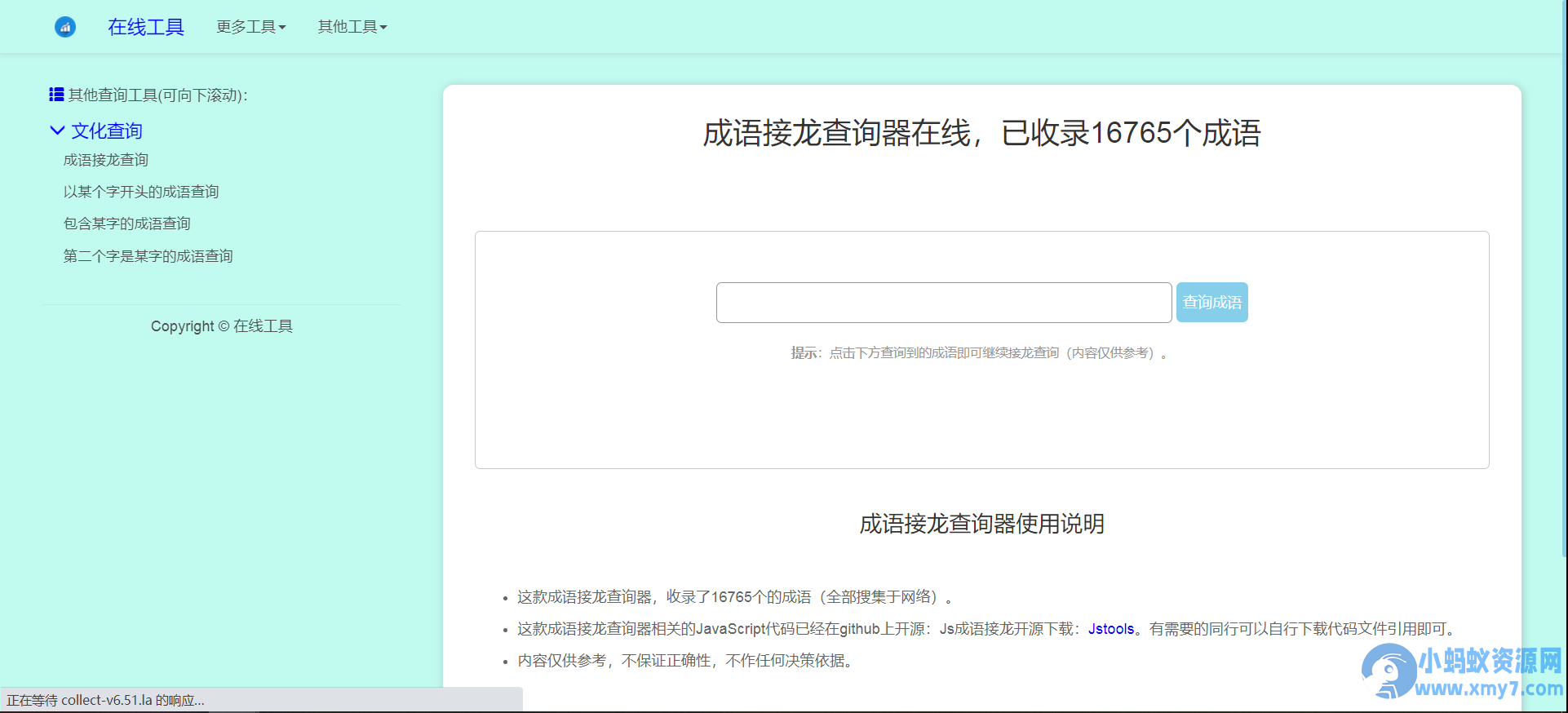Open 以某个字开头的成语查询 link
The height and width of the screenshot is (713, 1568).
[141, 192]
